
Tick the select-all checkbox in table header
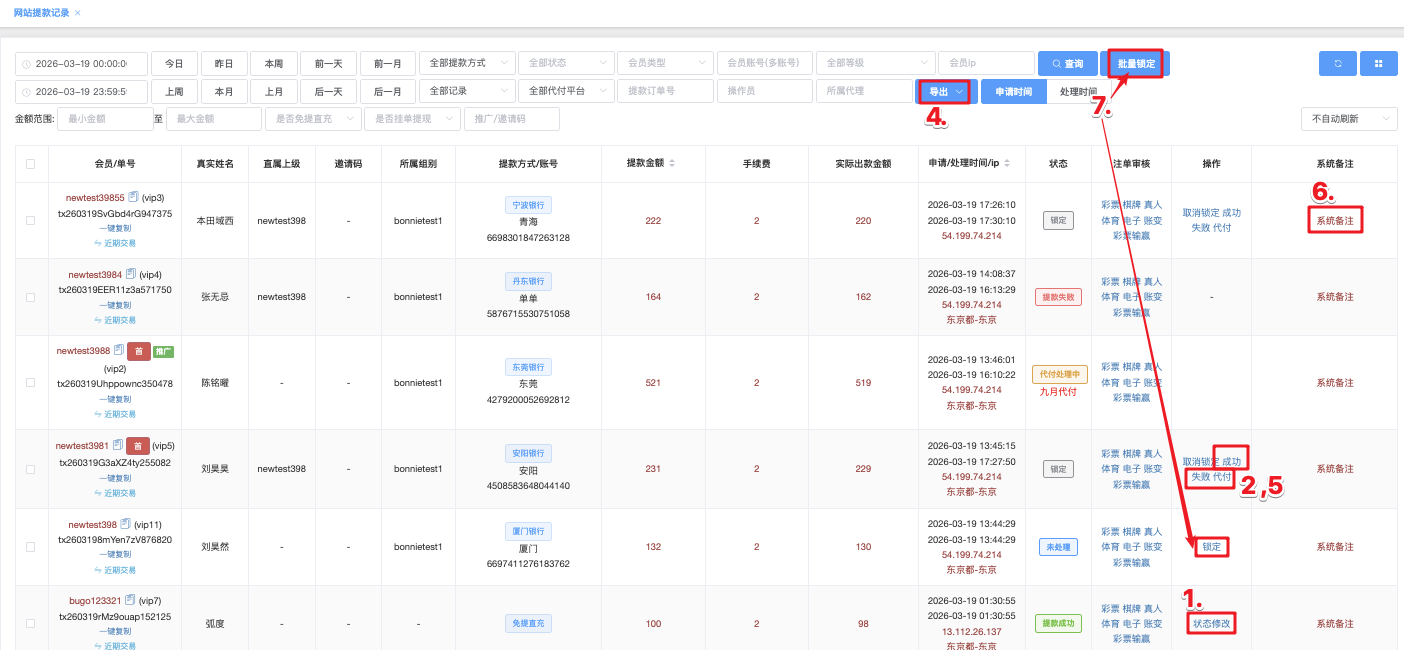click(x=30, y=164)
